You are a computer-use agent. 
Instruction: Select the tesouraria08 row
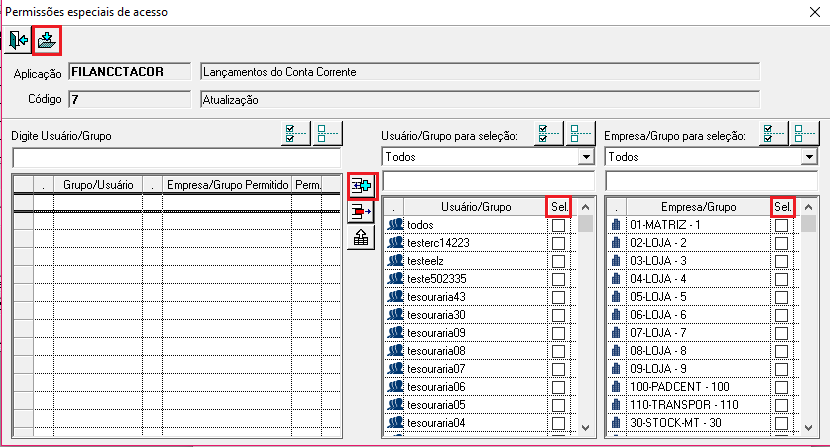tap(480, 351)
